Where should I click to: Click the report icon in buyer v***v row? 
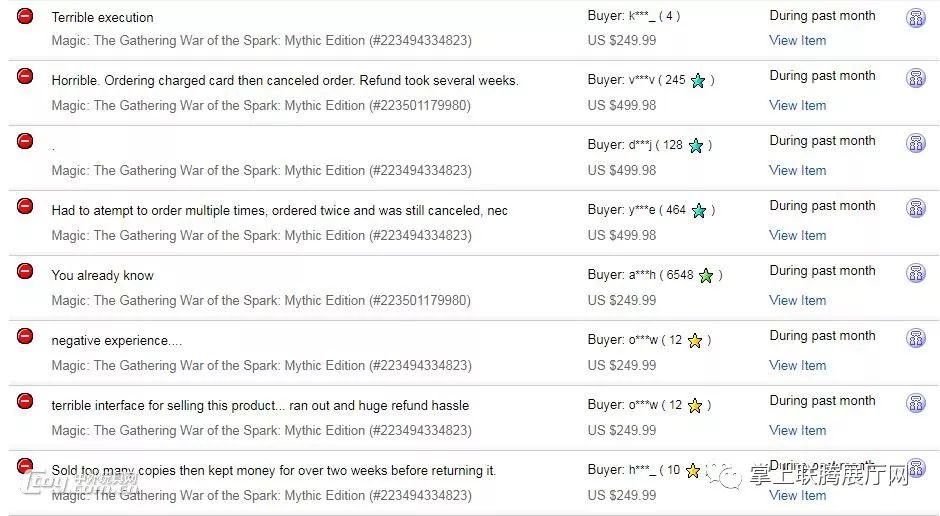pos(915,78)
